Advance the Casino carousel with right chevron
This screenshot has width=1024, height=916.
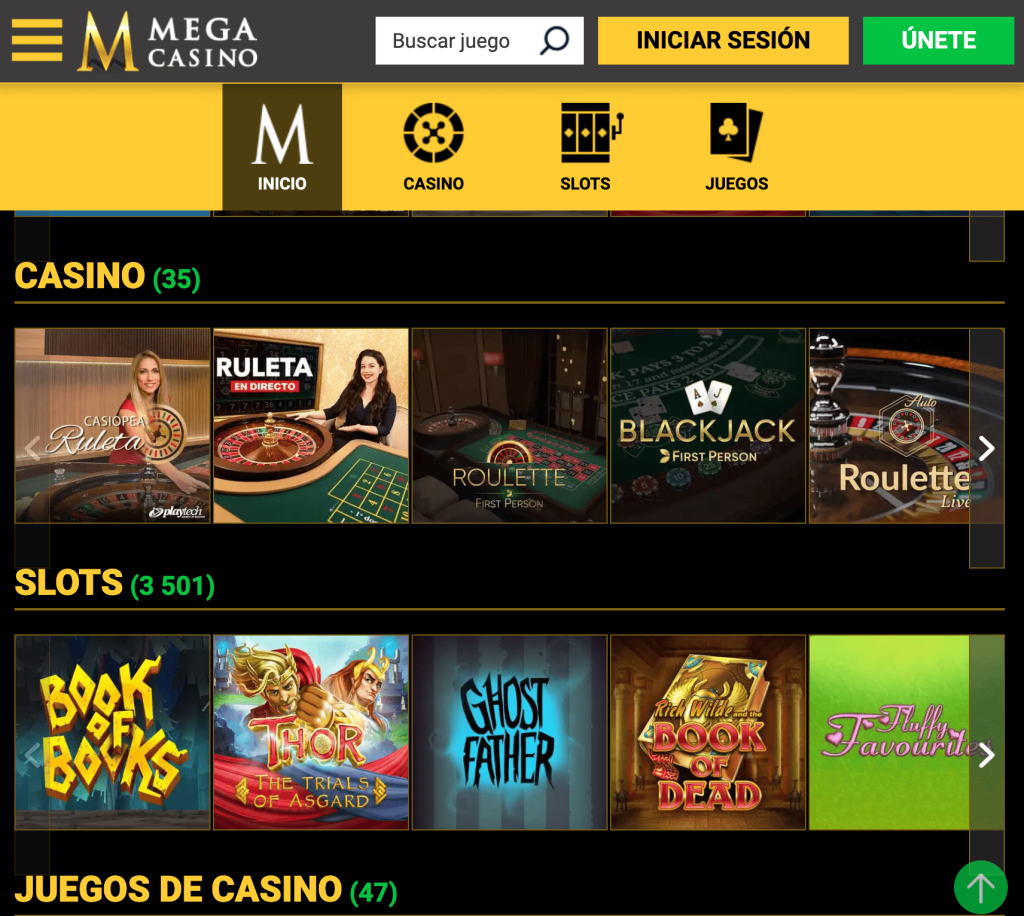click(x=987, y=448)
